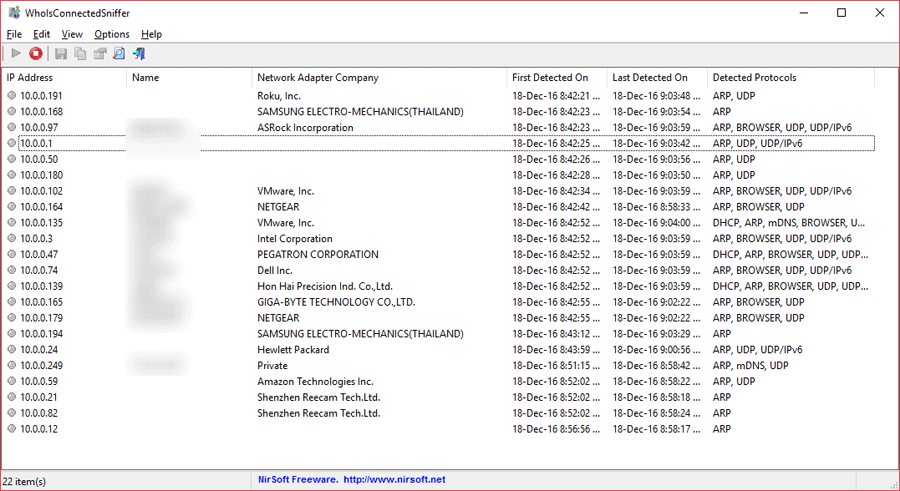The height and width of the screenshot is (491, 900).
Task: Open the Options menu
Action: point(112,34)
